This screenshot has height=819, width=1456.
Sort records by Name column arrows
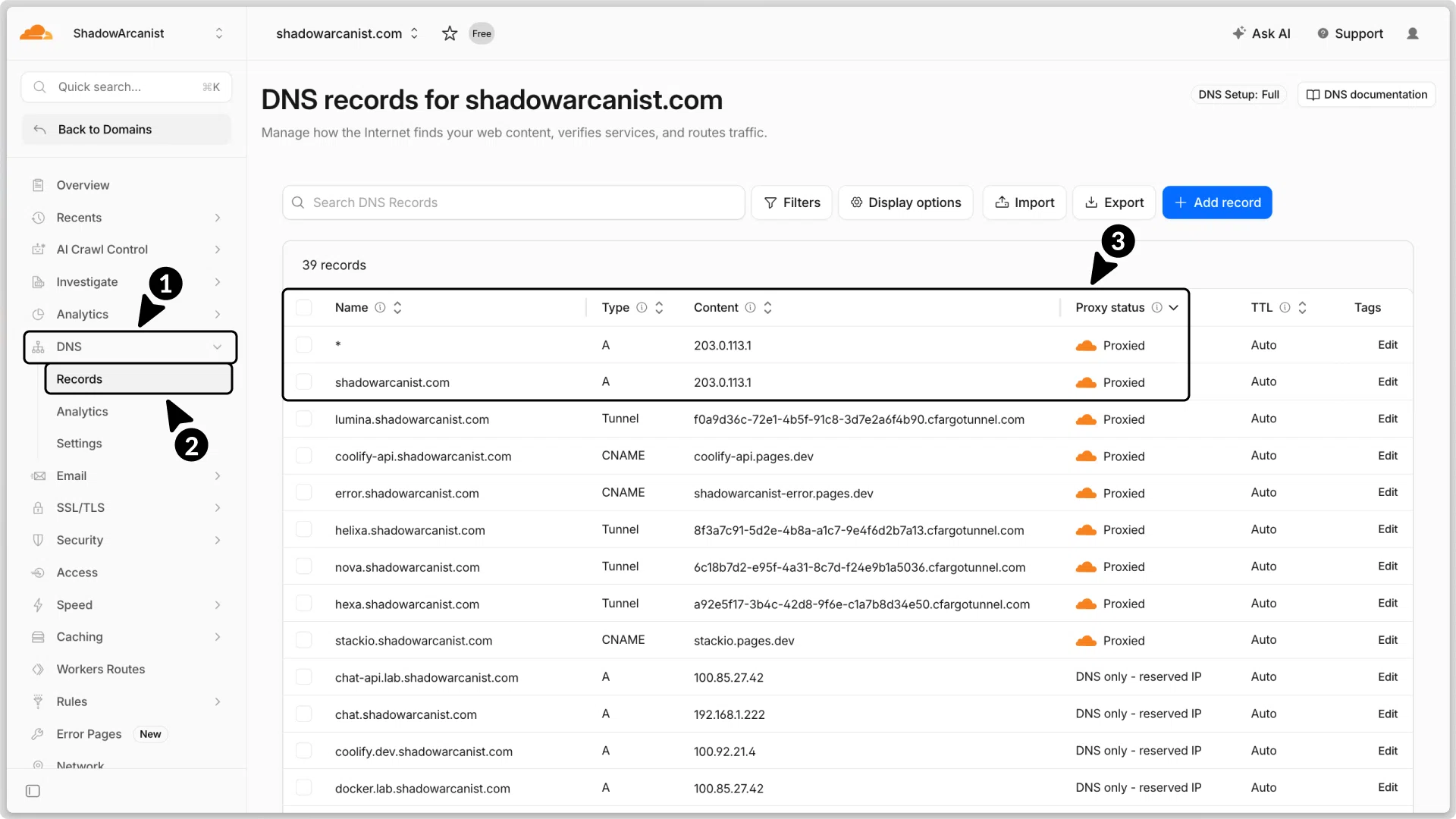click(x=397, y=307)
